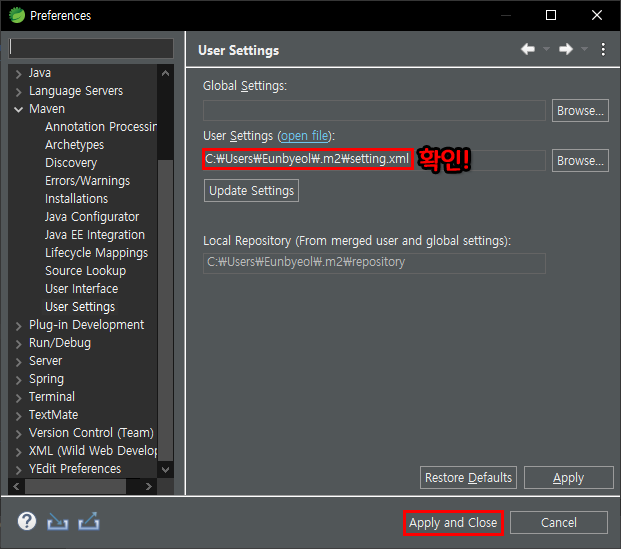Open the three-dot view menu

603,50
